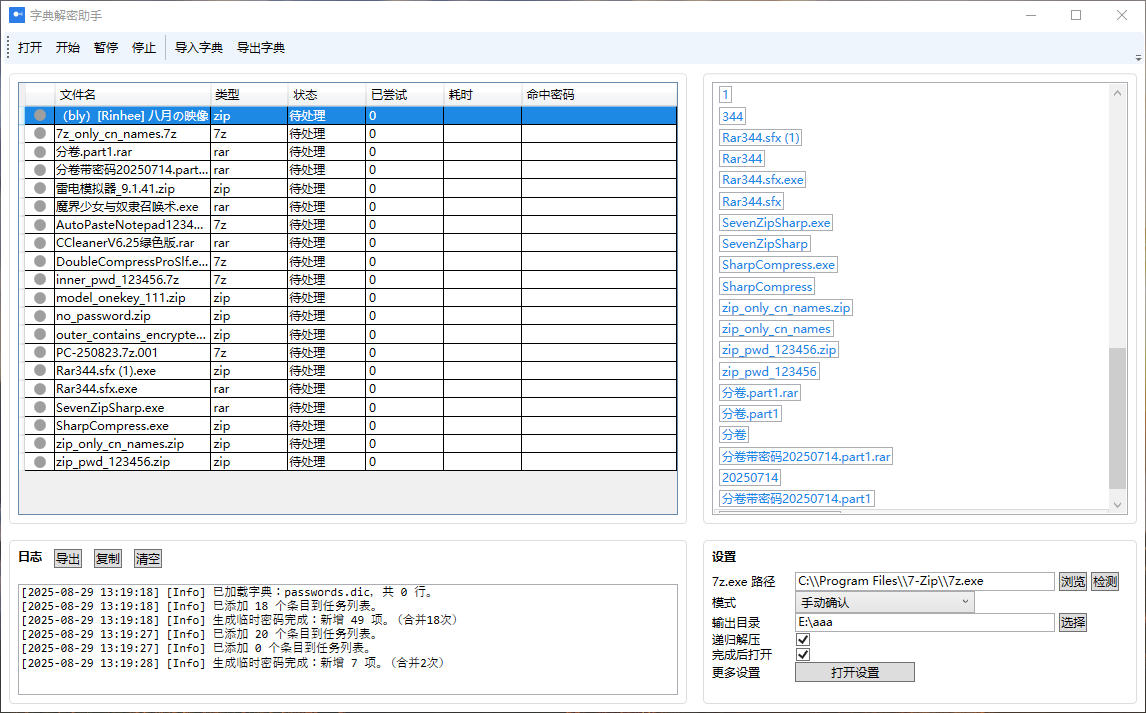This screenshot has width=1146, height=713.
Task: Click 导出 button in log panel
Action: (x=68, y=558)
